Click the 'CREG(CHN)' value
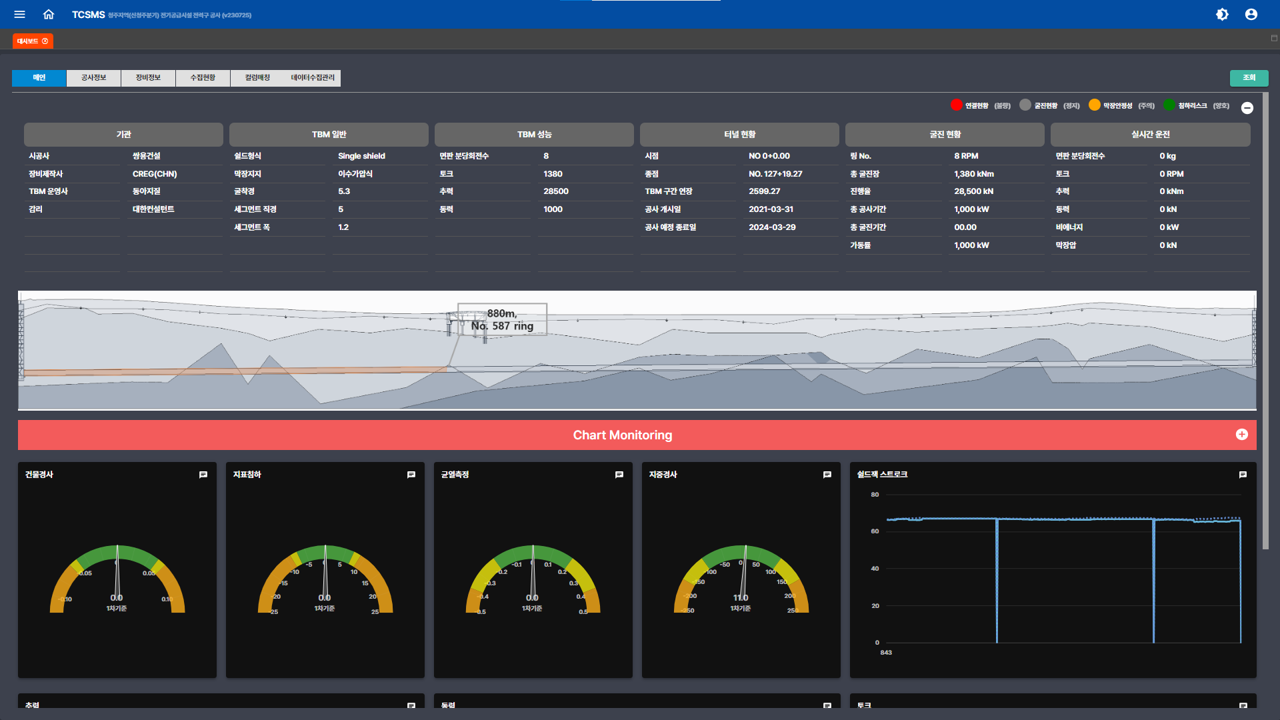 pos(155,174)
